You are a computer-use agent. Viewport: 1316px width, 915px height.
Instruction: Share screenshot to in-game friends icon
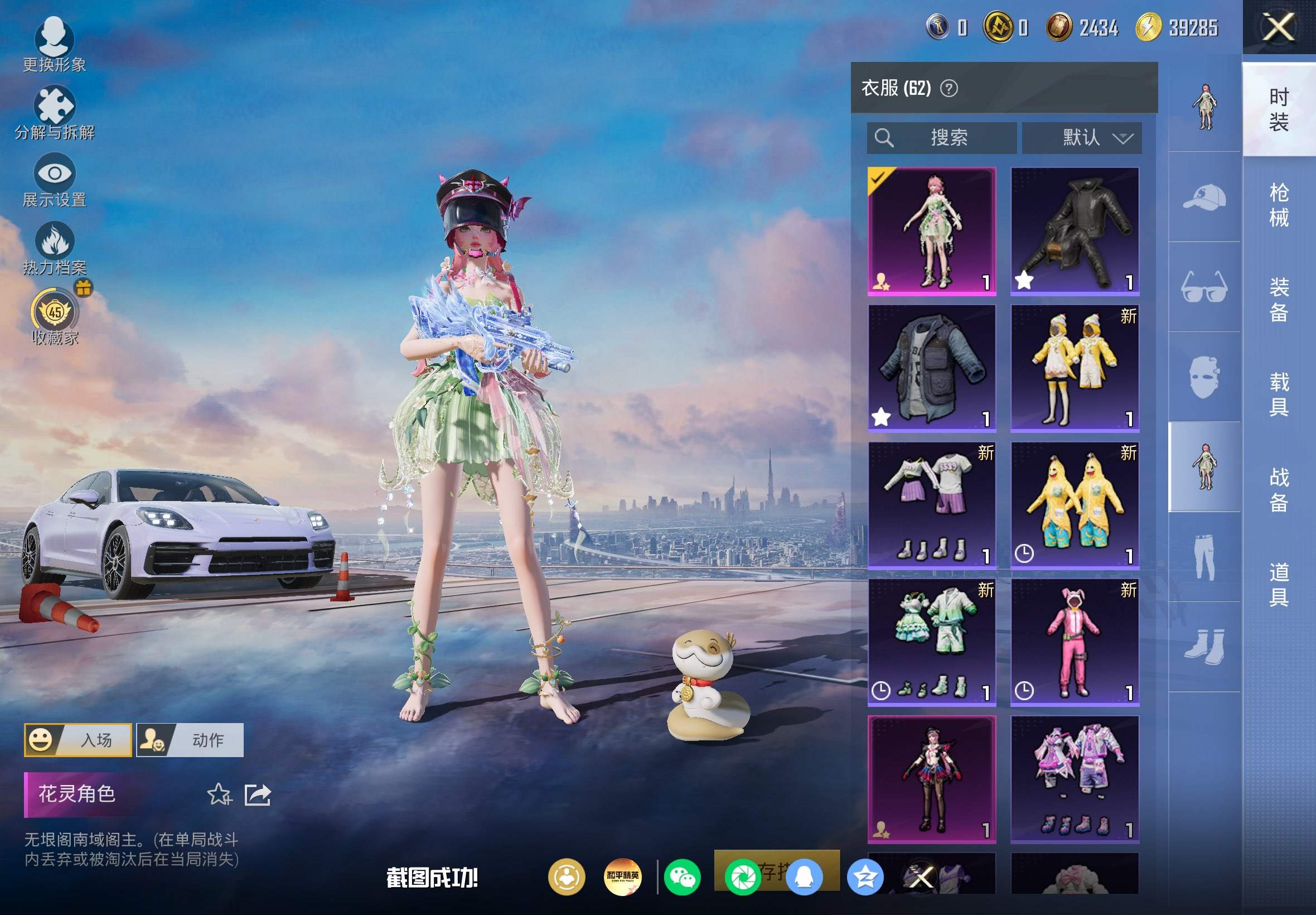pos(567,877)
